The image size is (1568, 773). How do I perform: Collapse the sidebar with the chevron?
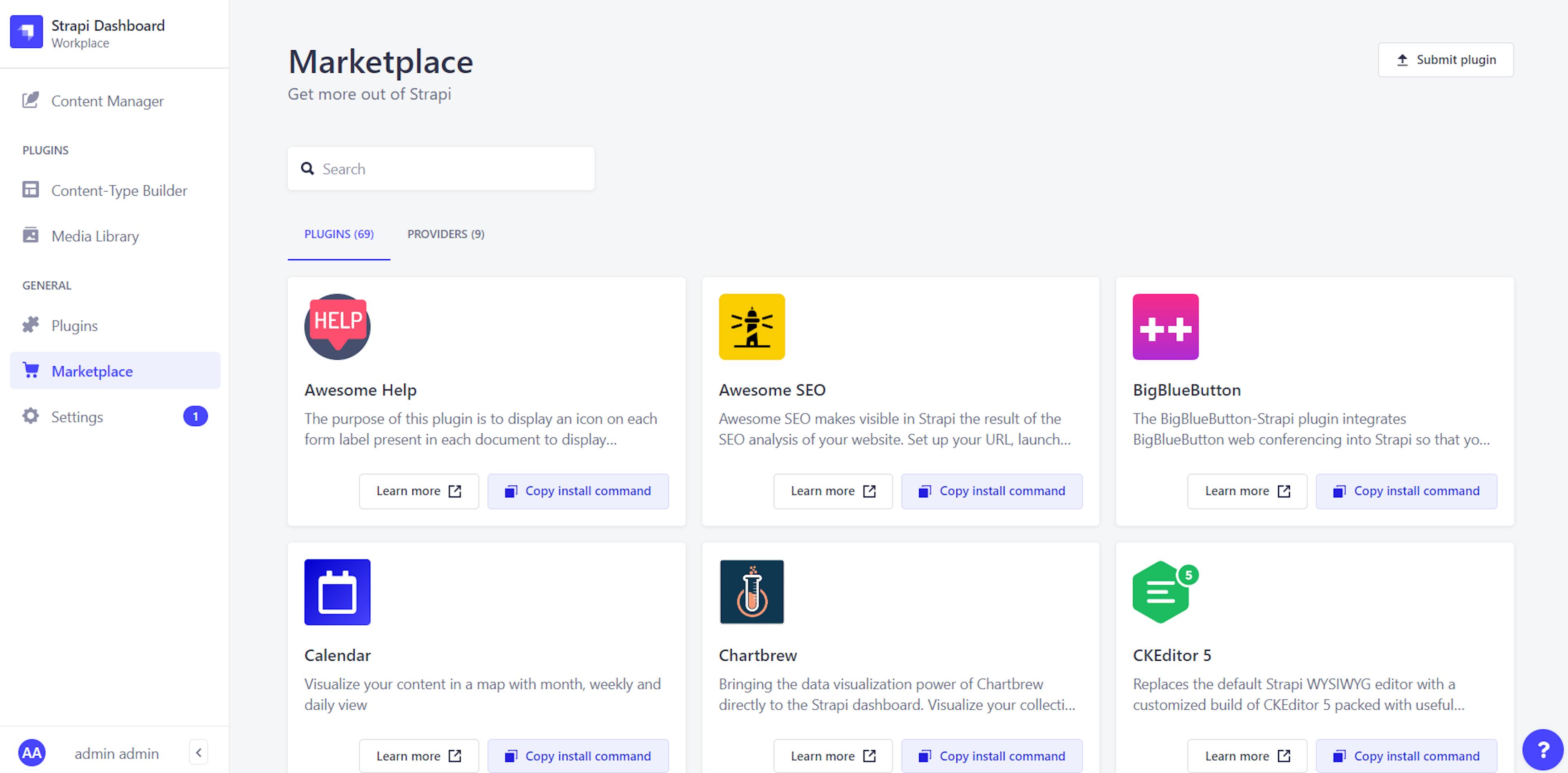pos(198,753)
